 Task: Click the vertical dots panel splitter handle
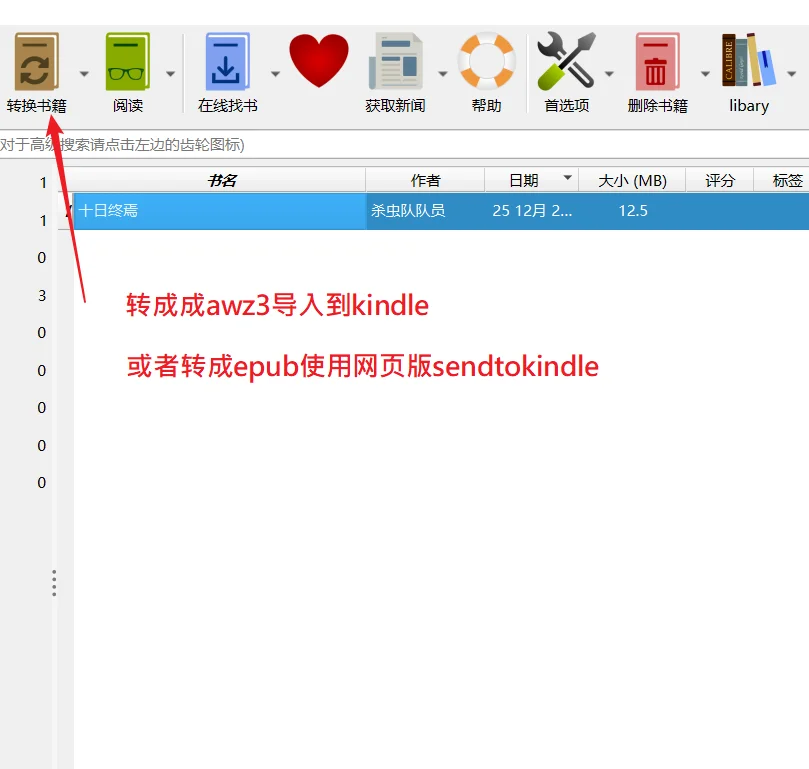click(54, 583)
